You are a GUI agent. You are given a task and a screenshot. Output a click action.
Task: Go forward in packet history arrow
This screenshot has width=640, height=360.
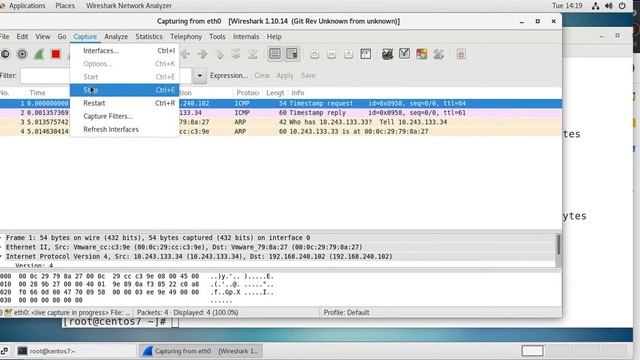[202, 54]
